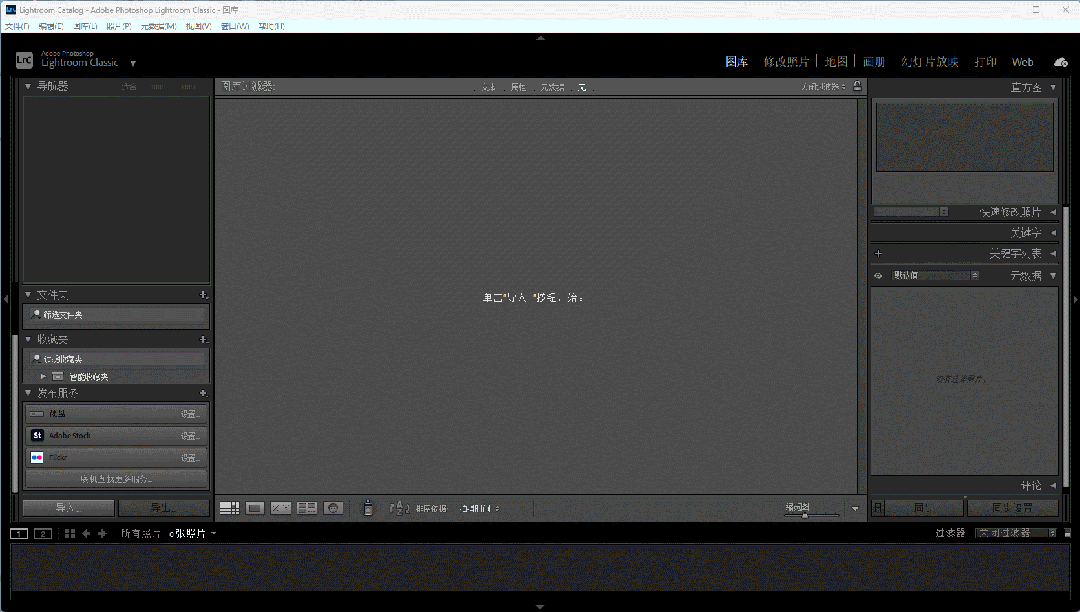
Task: Go back using filmstrip left arrow
Action: click(x=86, y=534)
